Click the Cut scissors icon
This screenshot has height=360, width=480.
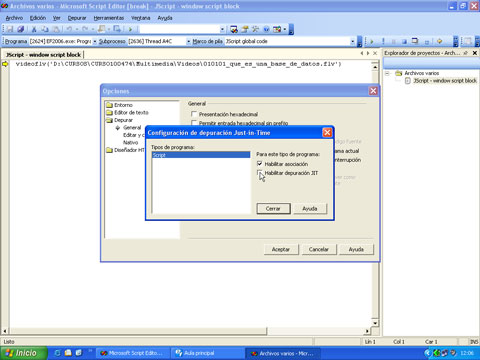[x=34, y=29]
